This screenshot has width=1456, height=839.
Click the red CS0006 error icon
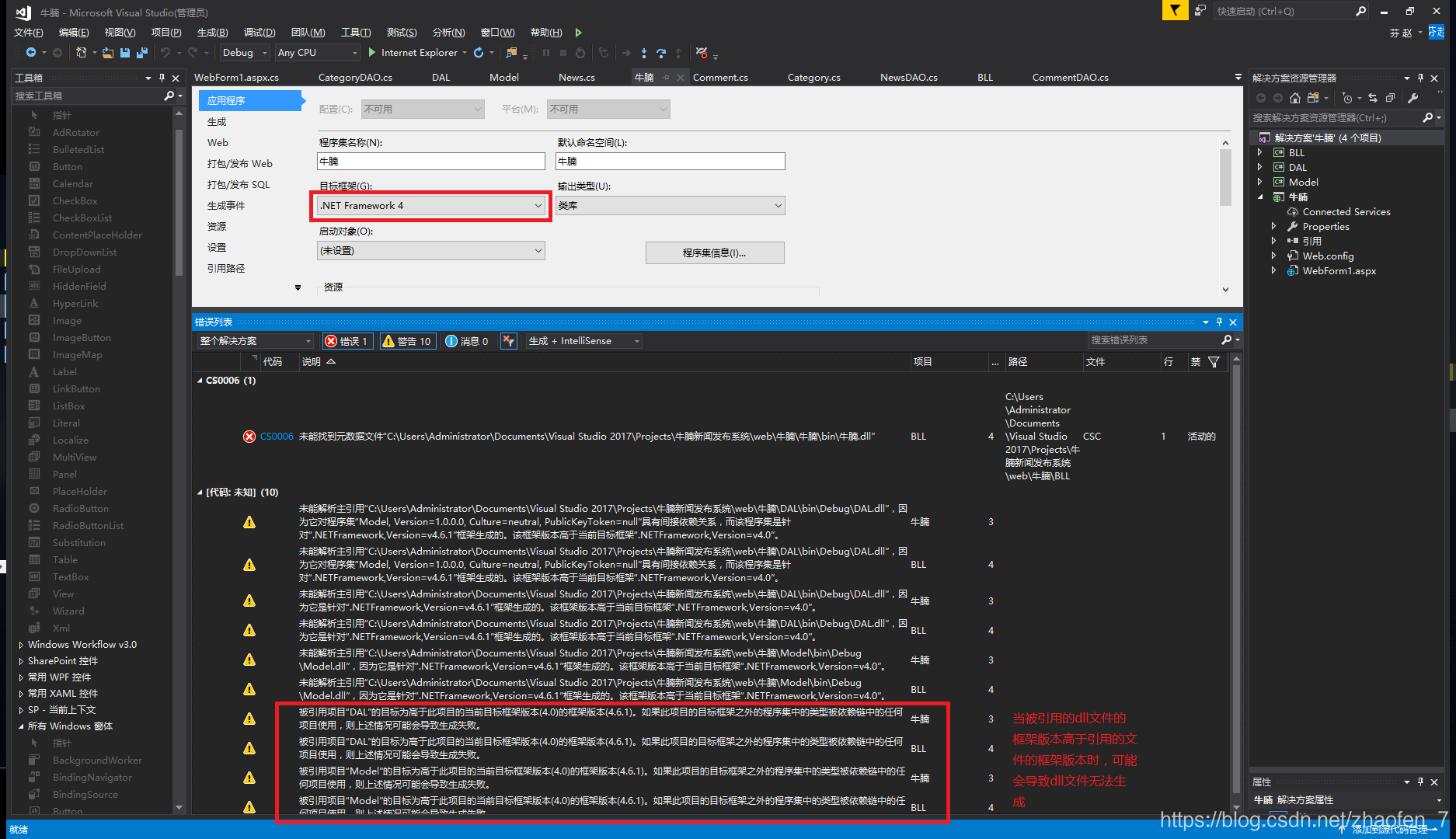(x=249, y=437)
